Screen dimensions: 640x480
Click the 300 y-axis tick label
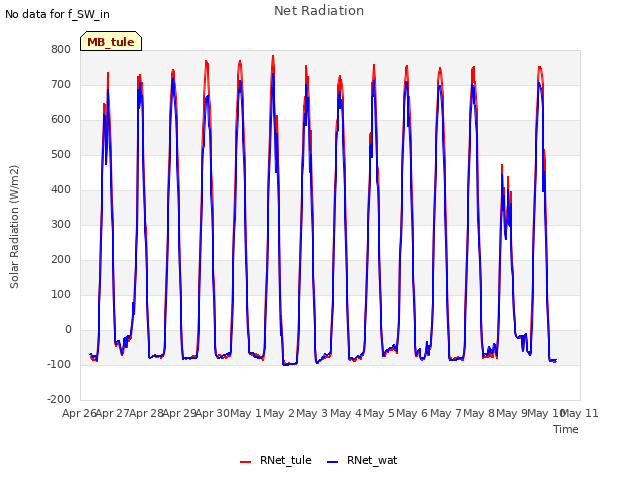click(x=61, y=224)
